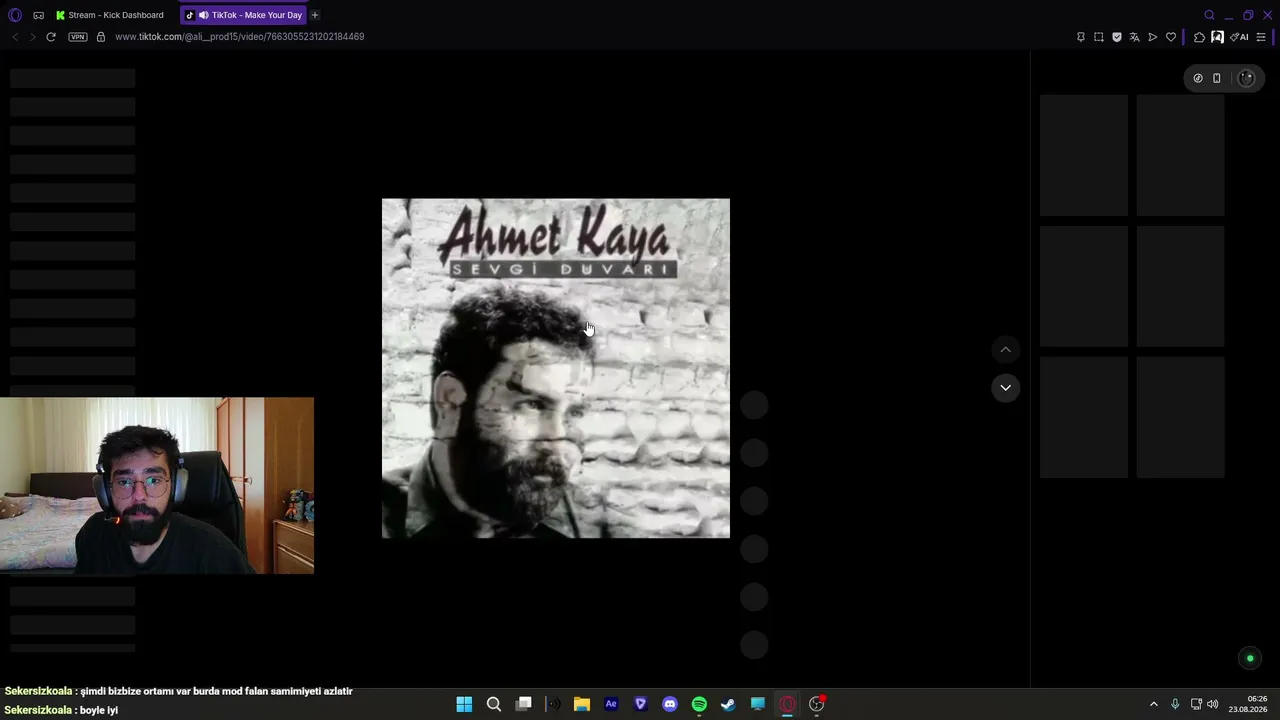
Task: Open Task View in the taskbar
Action: tap(523, 704)
